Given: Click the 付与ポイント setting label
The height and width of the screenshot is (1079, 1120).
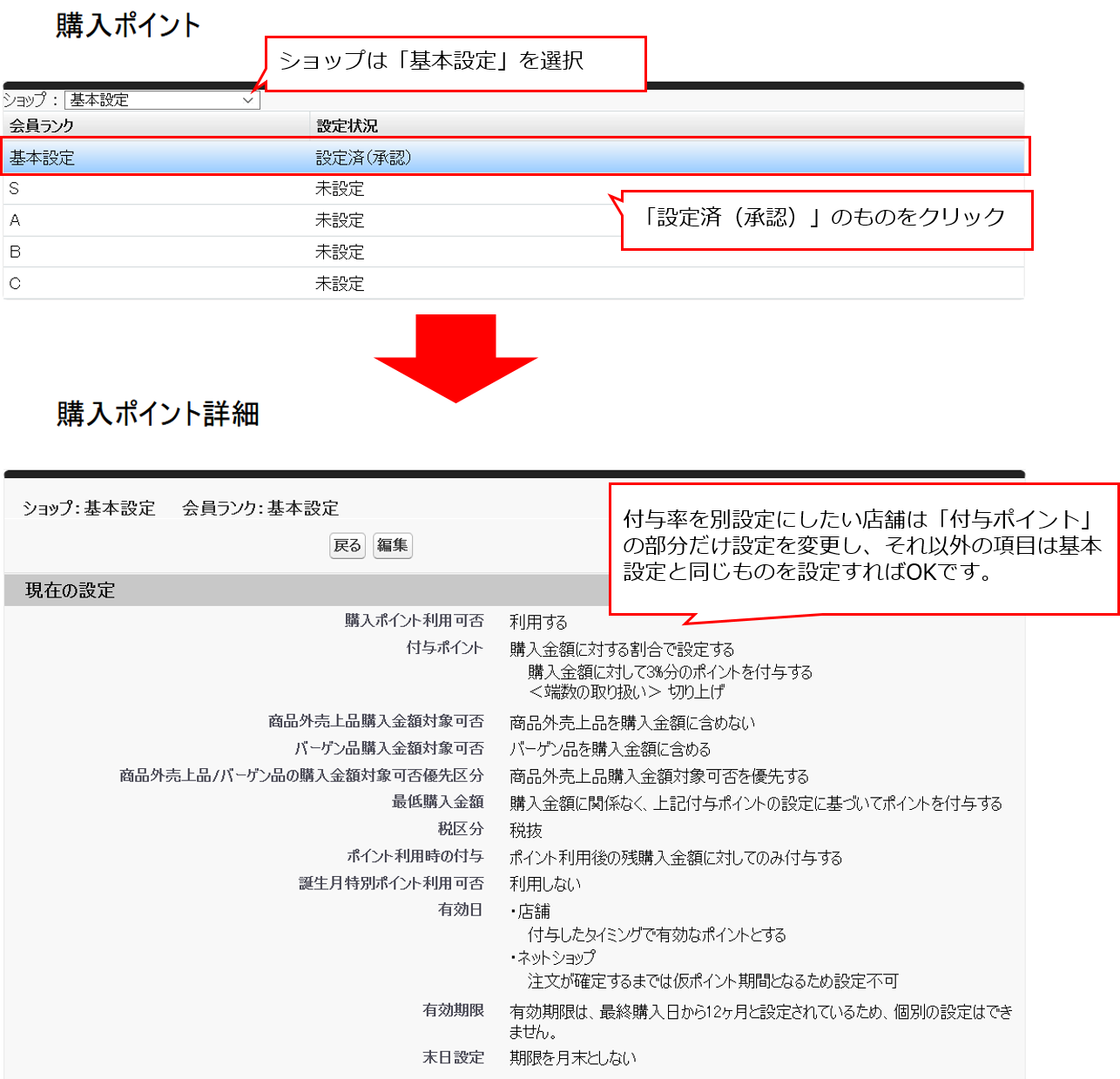Looking at the screenshot, I should 444,648.
